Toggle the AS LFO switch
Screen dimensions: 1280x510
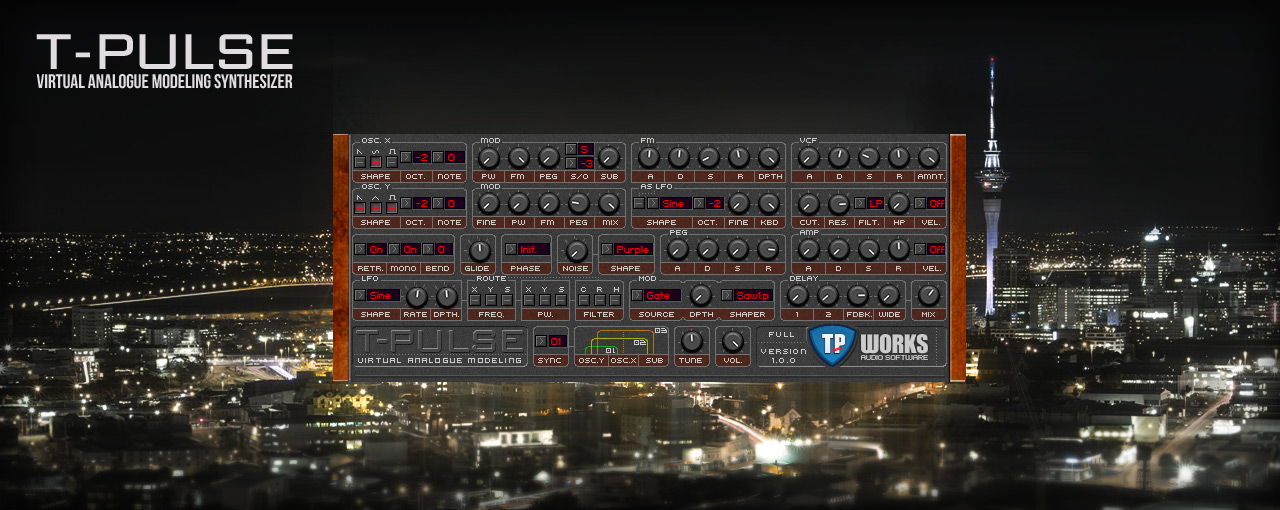[639, 203]
